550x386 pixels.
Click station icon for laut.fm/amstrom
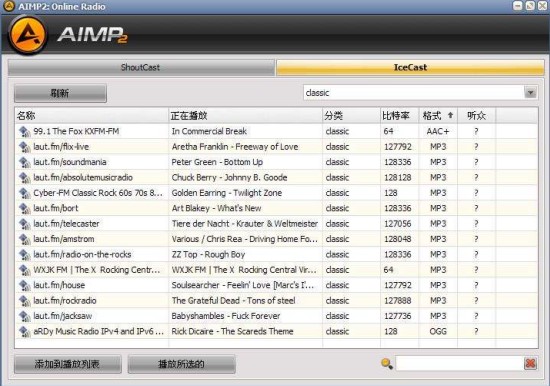pos(25,240)
